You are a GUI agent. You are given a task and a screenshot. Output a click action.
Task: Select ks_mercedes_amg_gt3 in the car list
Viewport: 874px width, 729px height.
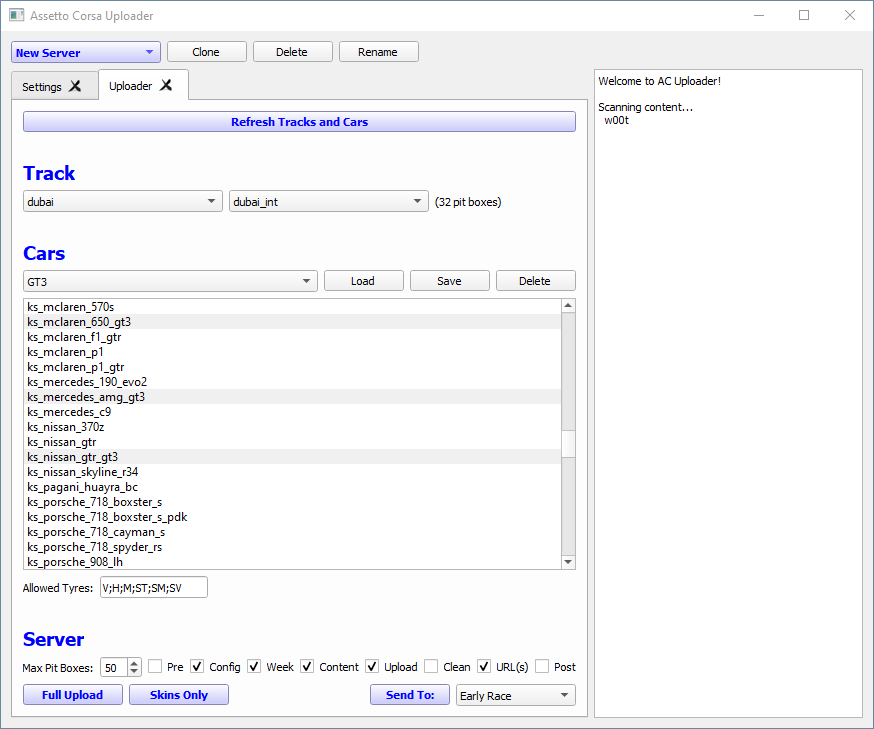(293, 397)
